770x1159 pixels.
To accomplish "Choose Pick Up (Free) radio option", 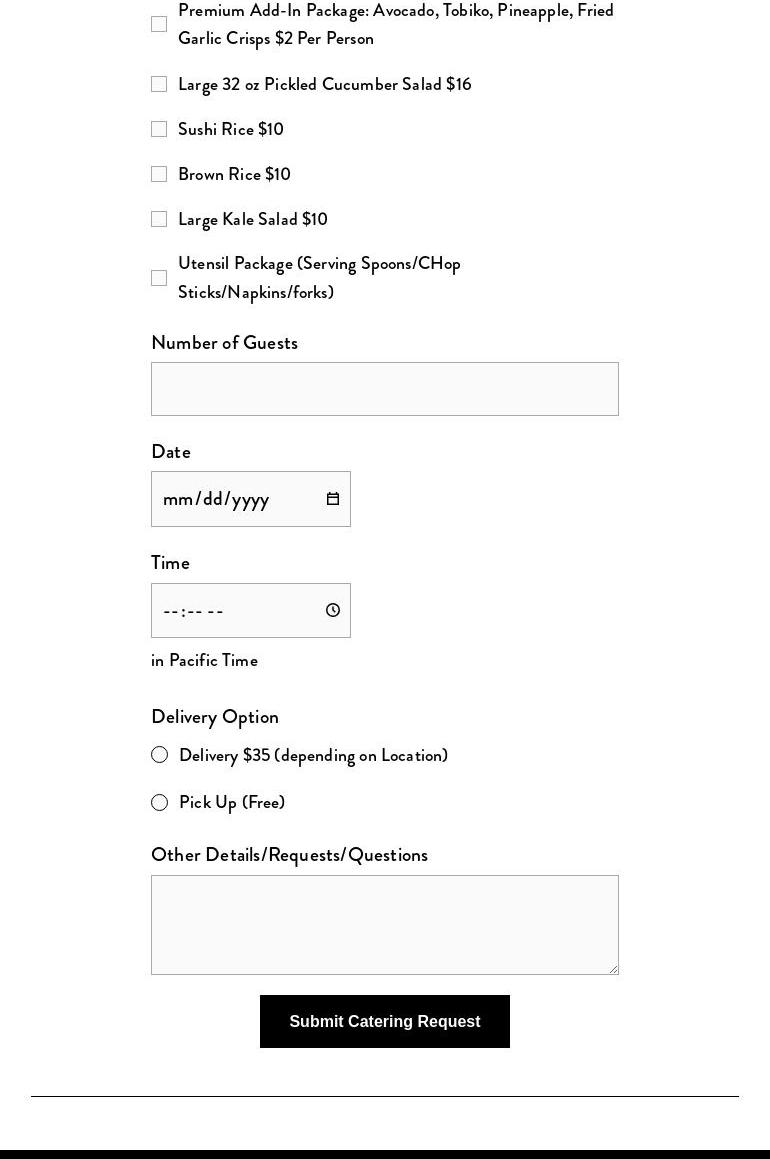I will click(x=160, y=803).
